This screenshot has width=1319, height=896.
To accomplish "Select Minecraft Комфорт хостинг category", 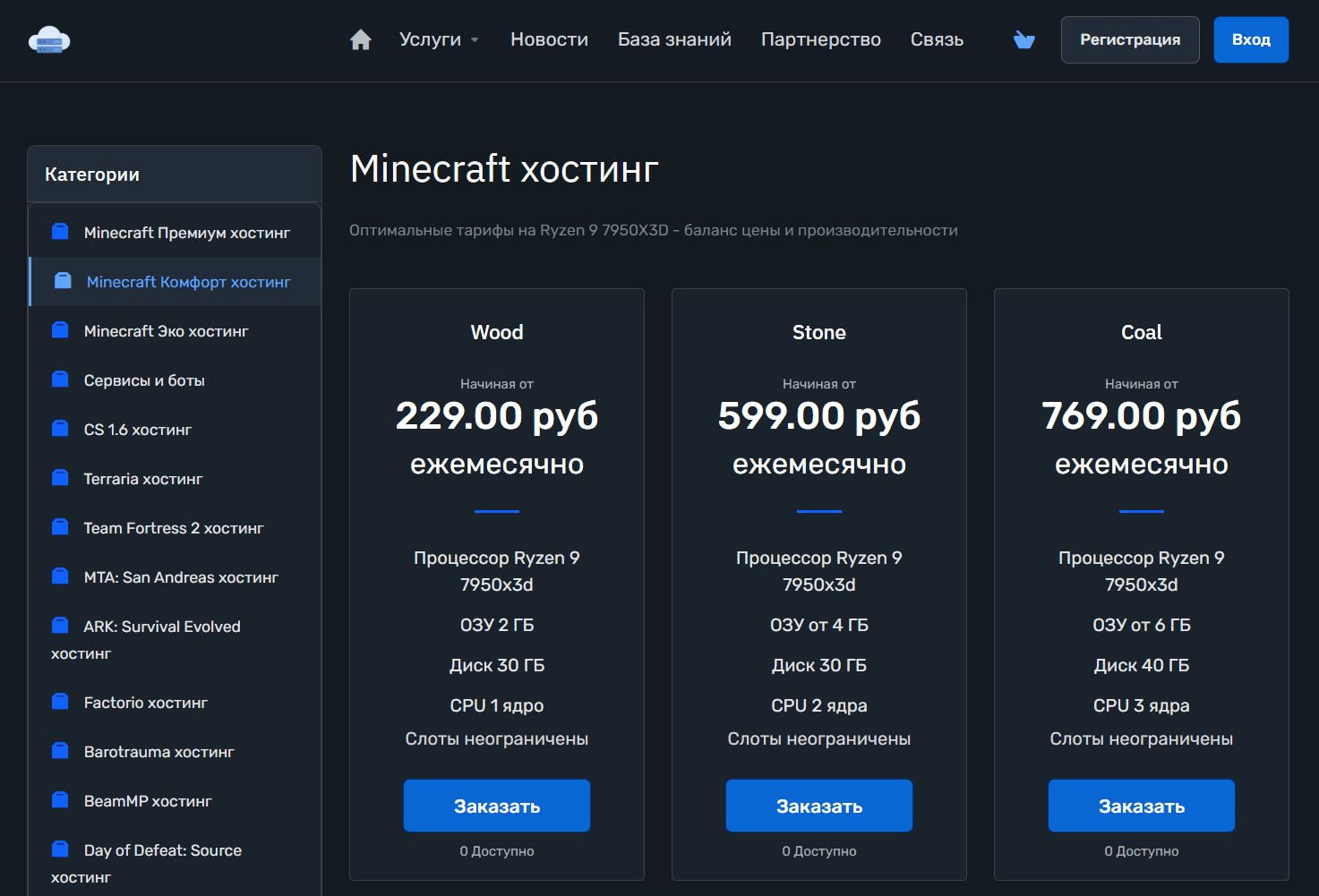I will [x=175, y=282].
